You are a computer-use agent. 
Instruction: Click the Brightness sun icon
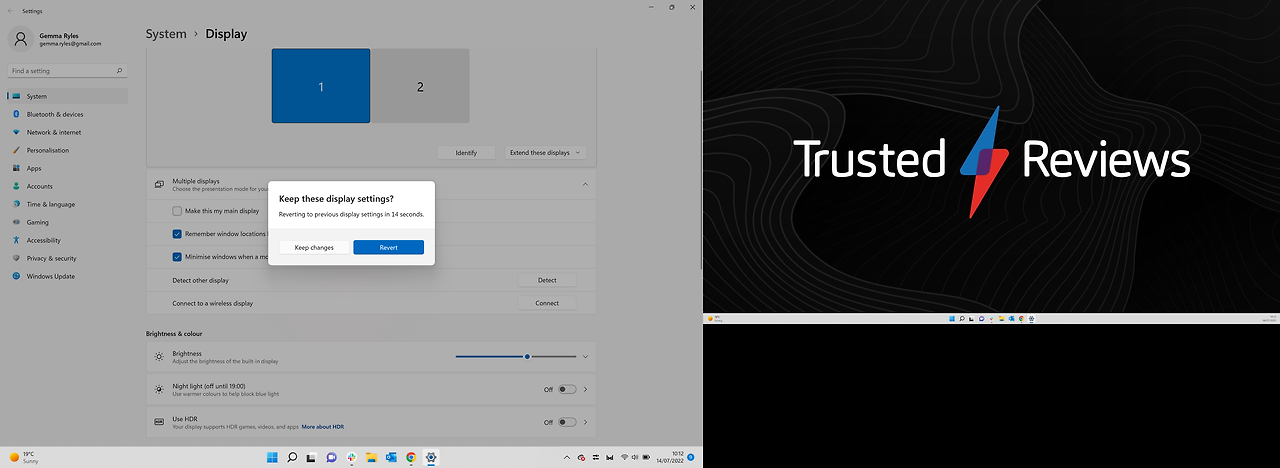coord(159,356)
